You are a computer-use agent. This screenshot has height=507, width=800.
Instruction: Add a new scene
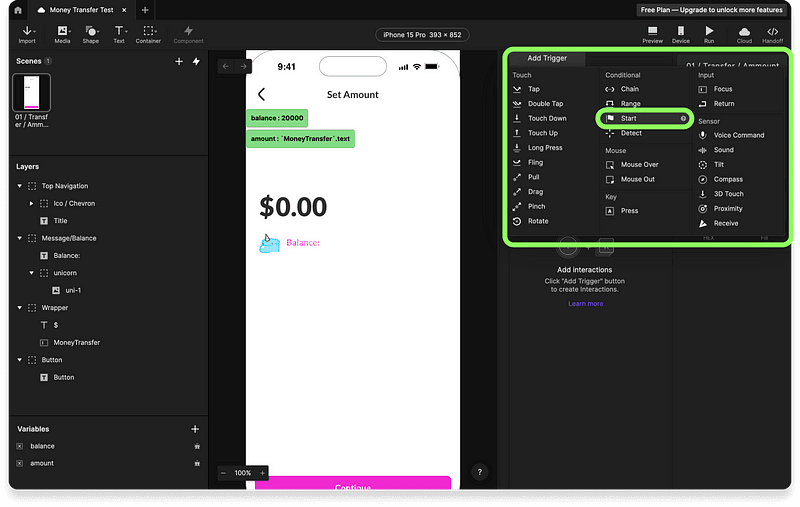[x=179, y=61]
